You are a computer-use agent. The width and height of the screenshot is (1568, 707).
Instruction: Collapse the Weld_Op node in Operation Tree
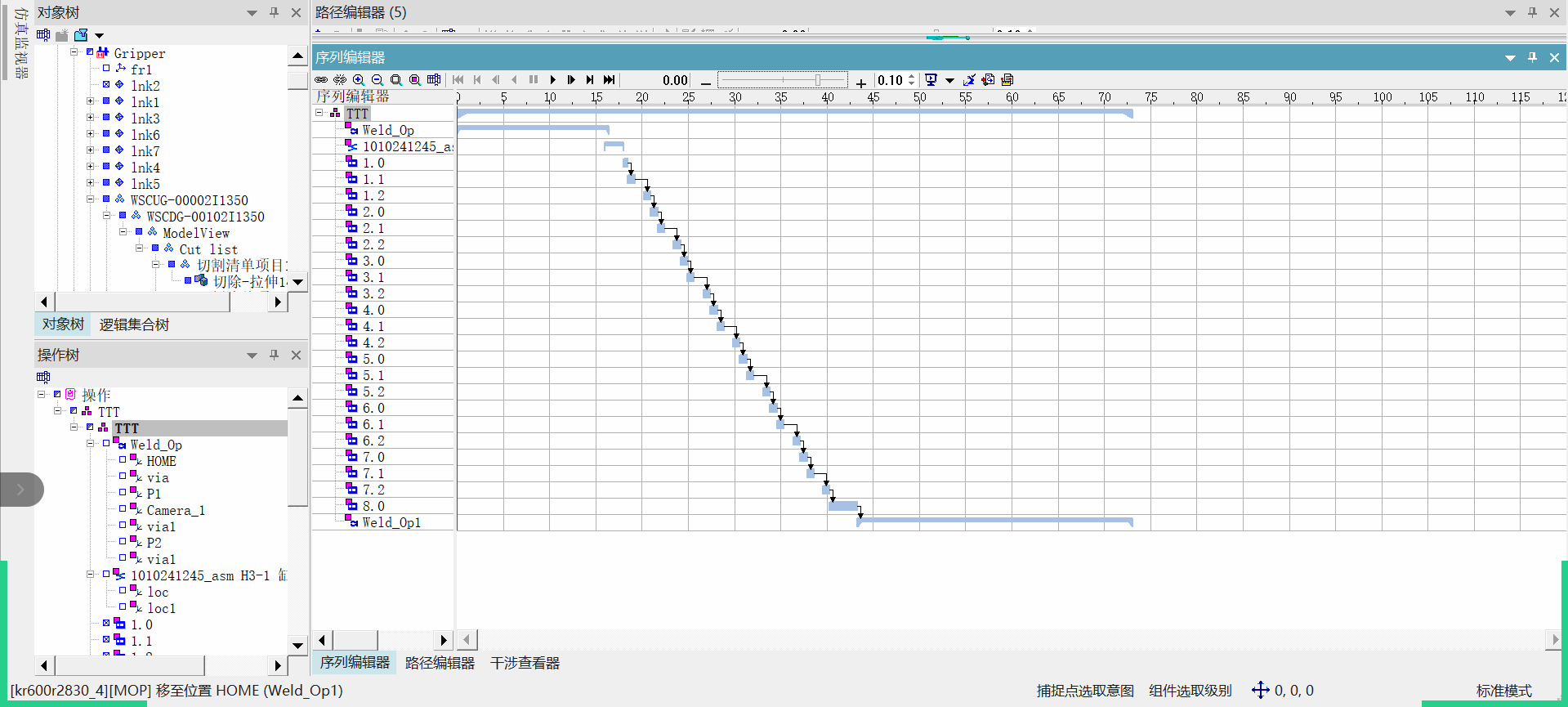click(x=90, y=444)
